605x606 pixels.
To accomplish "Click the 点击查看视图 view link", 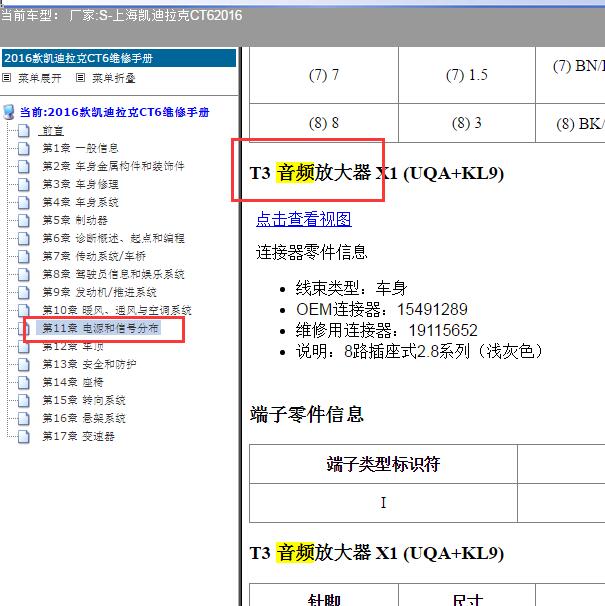I will 304,219.
